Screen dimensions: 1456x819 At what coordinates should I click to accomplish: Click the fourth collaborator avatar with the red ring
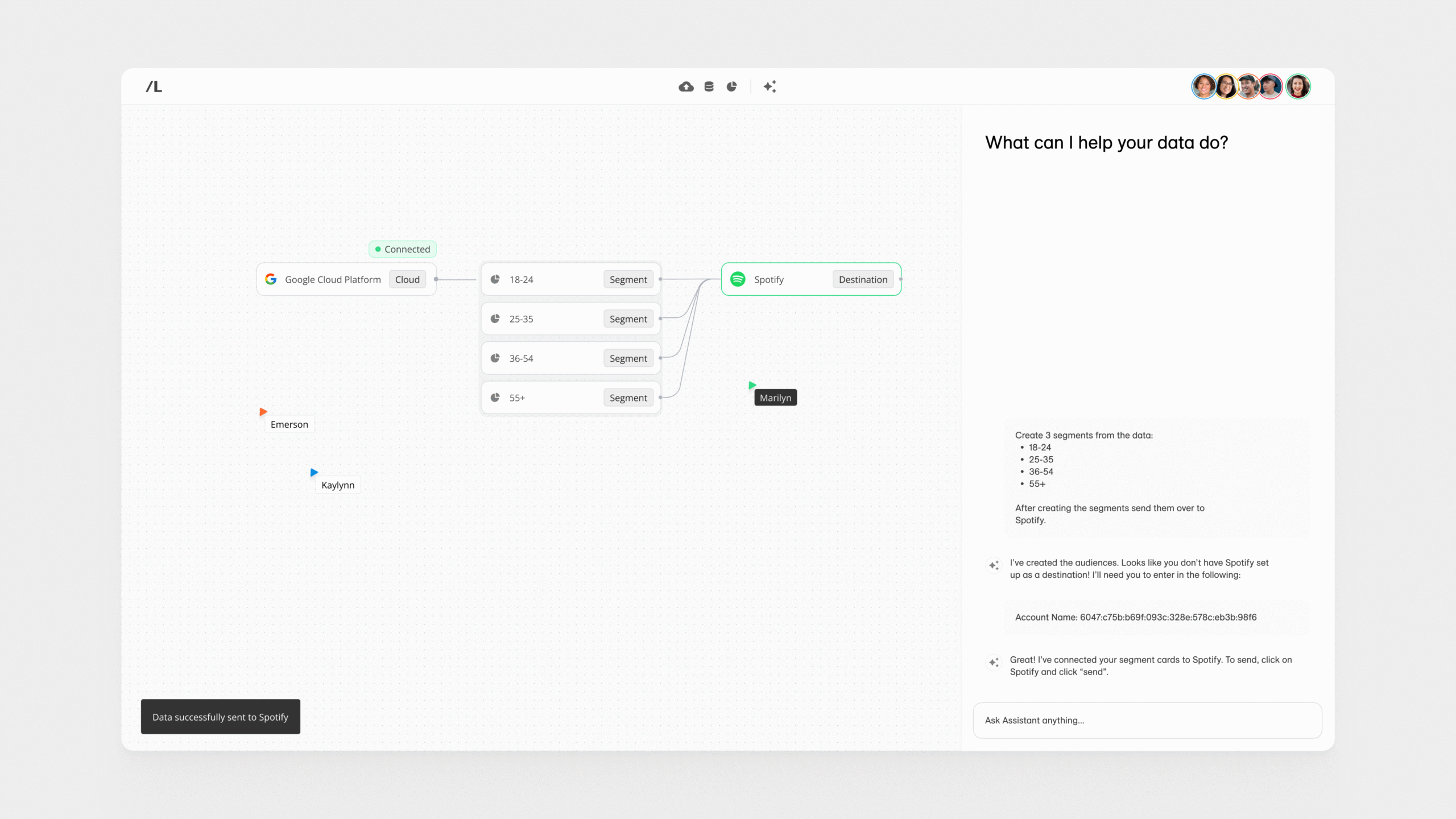tap(1270, 86)
